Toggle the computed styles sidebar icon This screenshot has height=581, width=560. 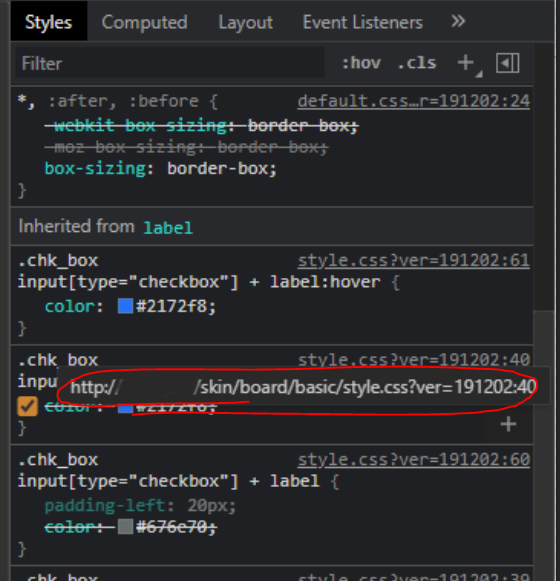[507, 63]
